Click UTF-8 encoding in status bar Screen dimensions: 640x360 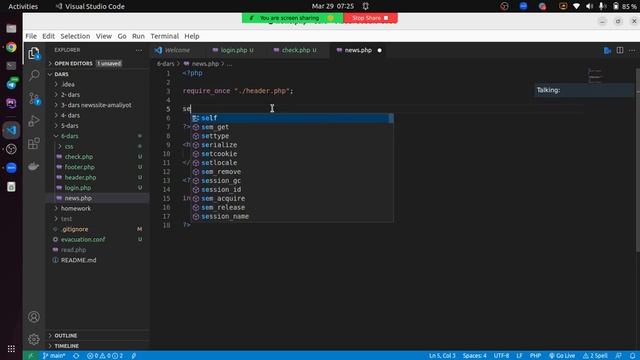point(501,356)
